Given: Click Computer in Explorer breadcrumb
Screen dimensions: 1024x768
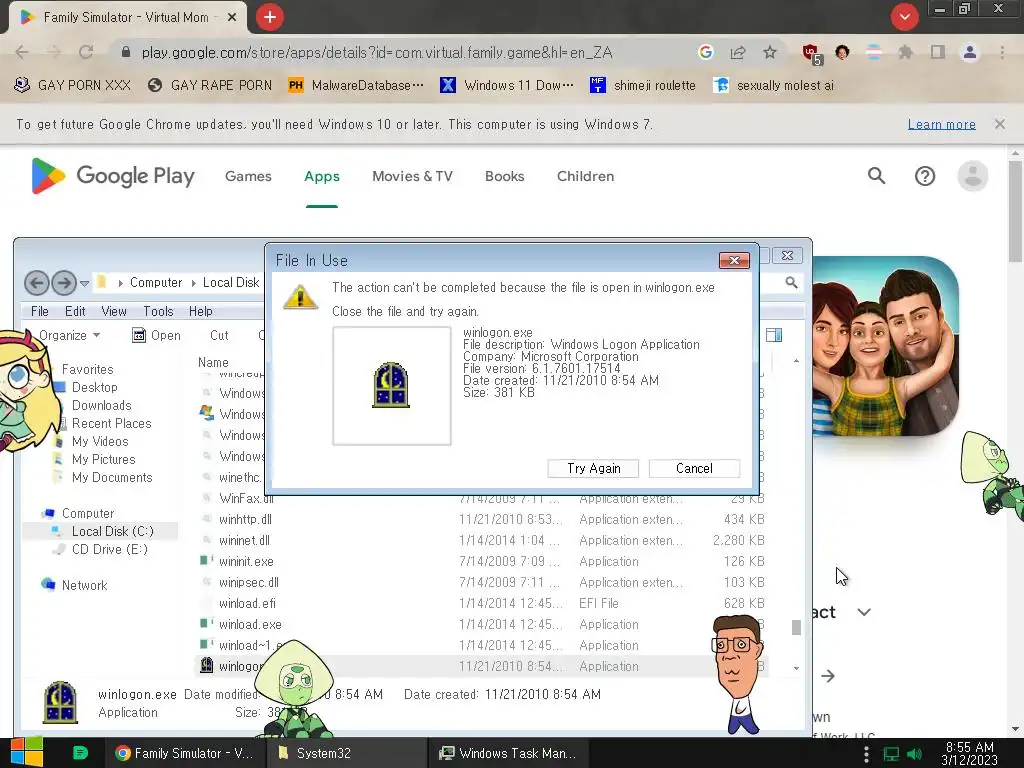Looking at the screenshot, I should 155,283.
